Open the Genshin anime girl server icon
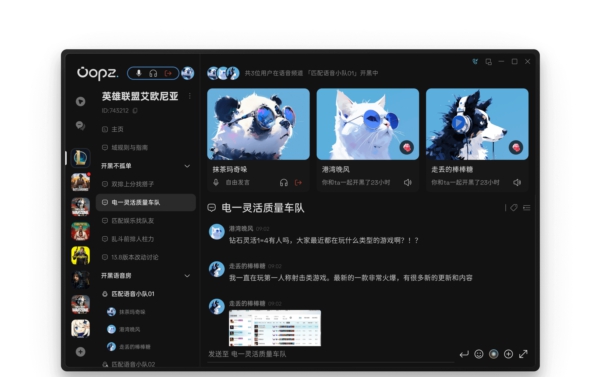Image resolution: width=600 pixels, height=377 pixels. pos(80,329)
